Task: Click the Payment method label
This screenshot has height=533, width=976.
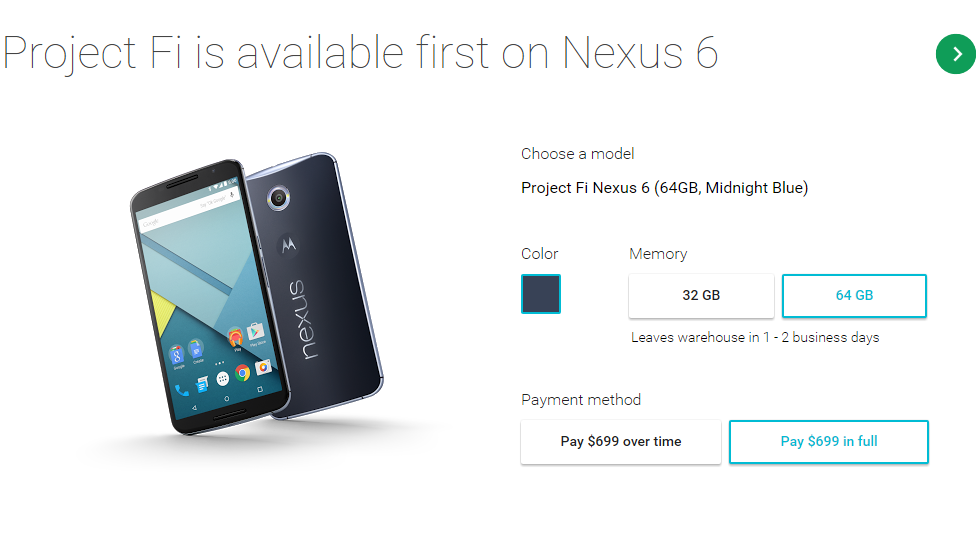Action: [581, 400]
